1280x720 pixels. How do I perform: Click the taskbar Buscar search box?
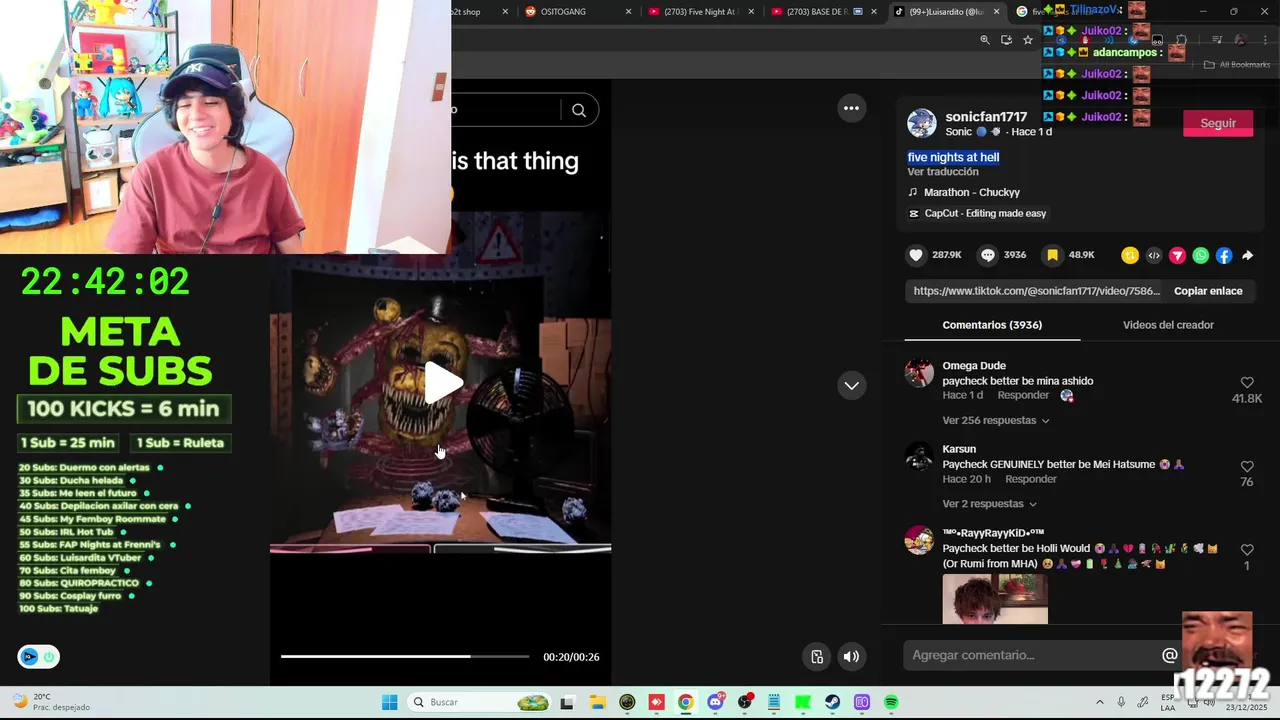(479, 702)
